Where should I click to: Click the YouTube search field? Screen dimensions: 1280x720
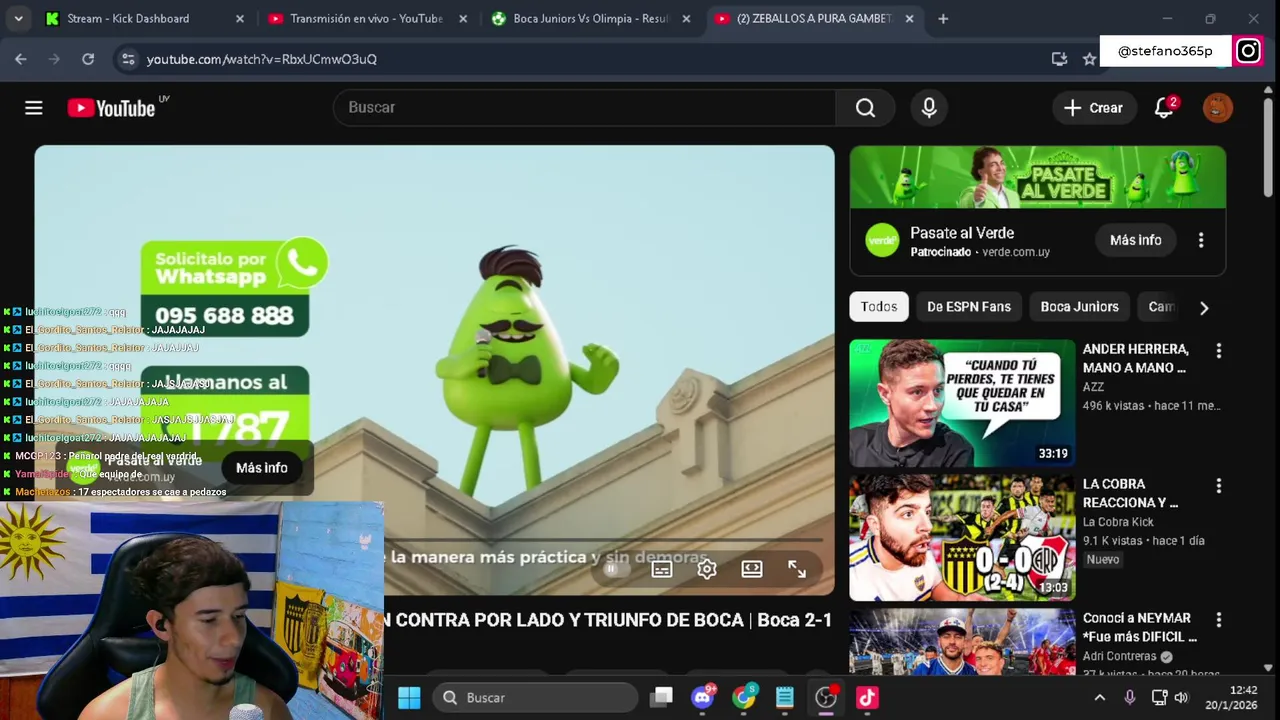[584, 108]
